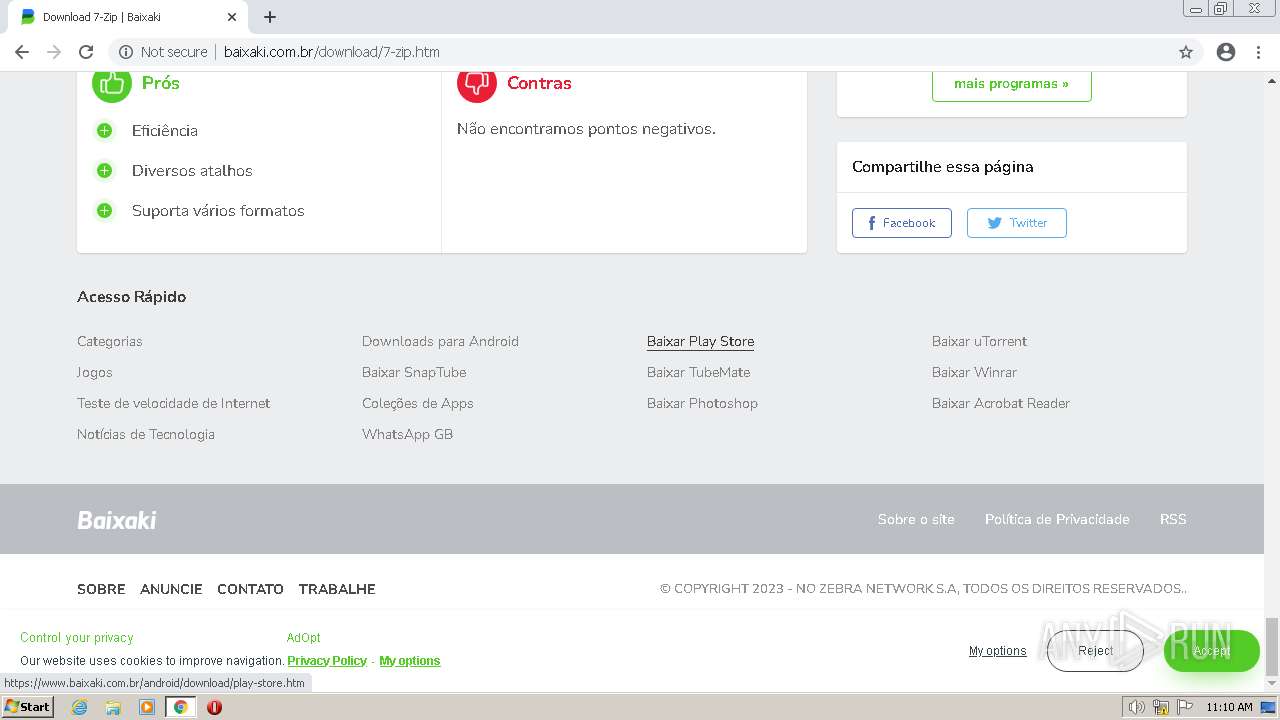This screenshot has height=720, width=1280.
Task: Click the browser back arrow
Action: [x=22, y=52]
